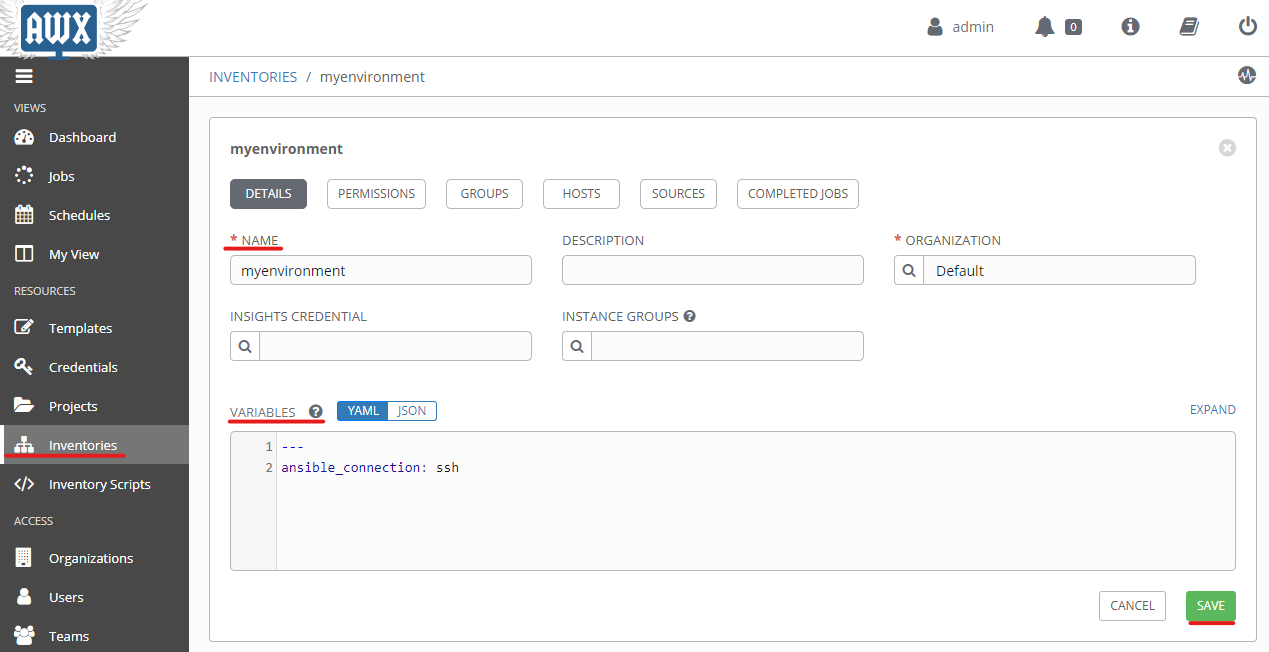Image resolution: width=1269 pixels, height=652 pixels.
Task: Open Jobs in sidebar
Action: pos(94,176)
